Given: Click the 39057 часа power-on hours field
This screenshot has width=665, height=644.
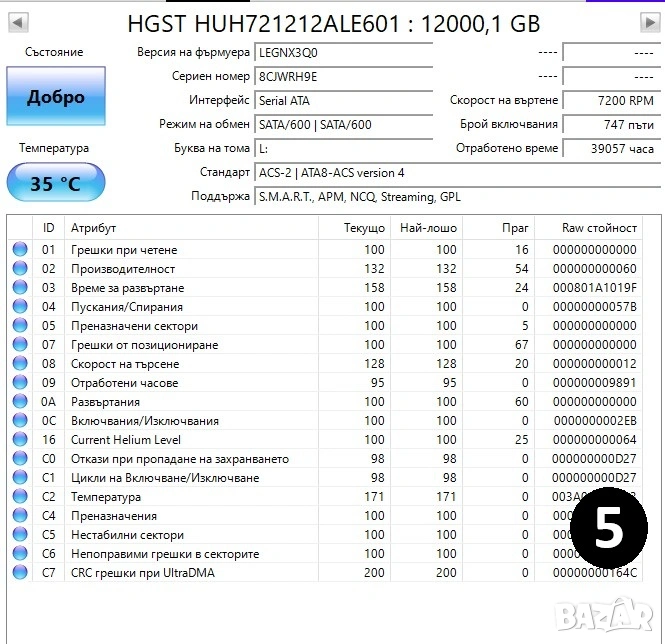Looking at the screenshot, I should [x=610, y=148].
